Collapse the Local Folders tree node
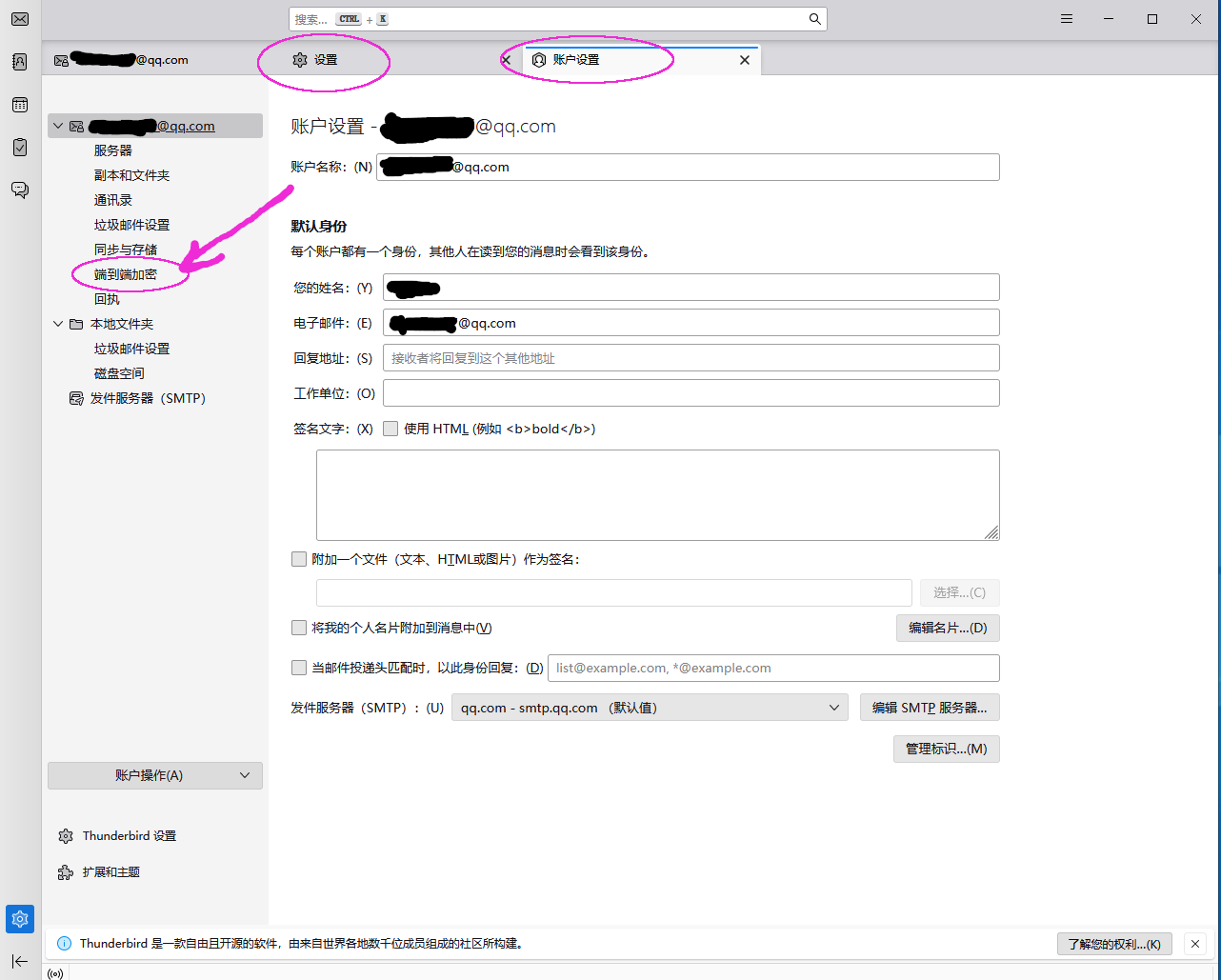The height and width of the screenshot is (980, 1221). click(x=58, y=324)
